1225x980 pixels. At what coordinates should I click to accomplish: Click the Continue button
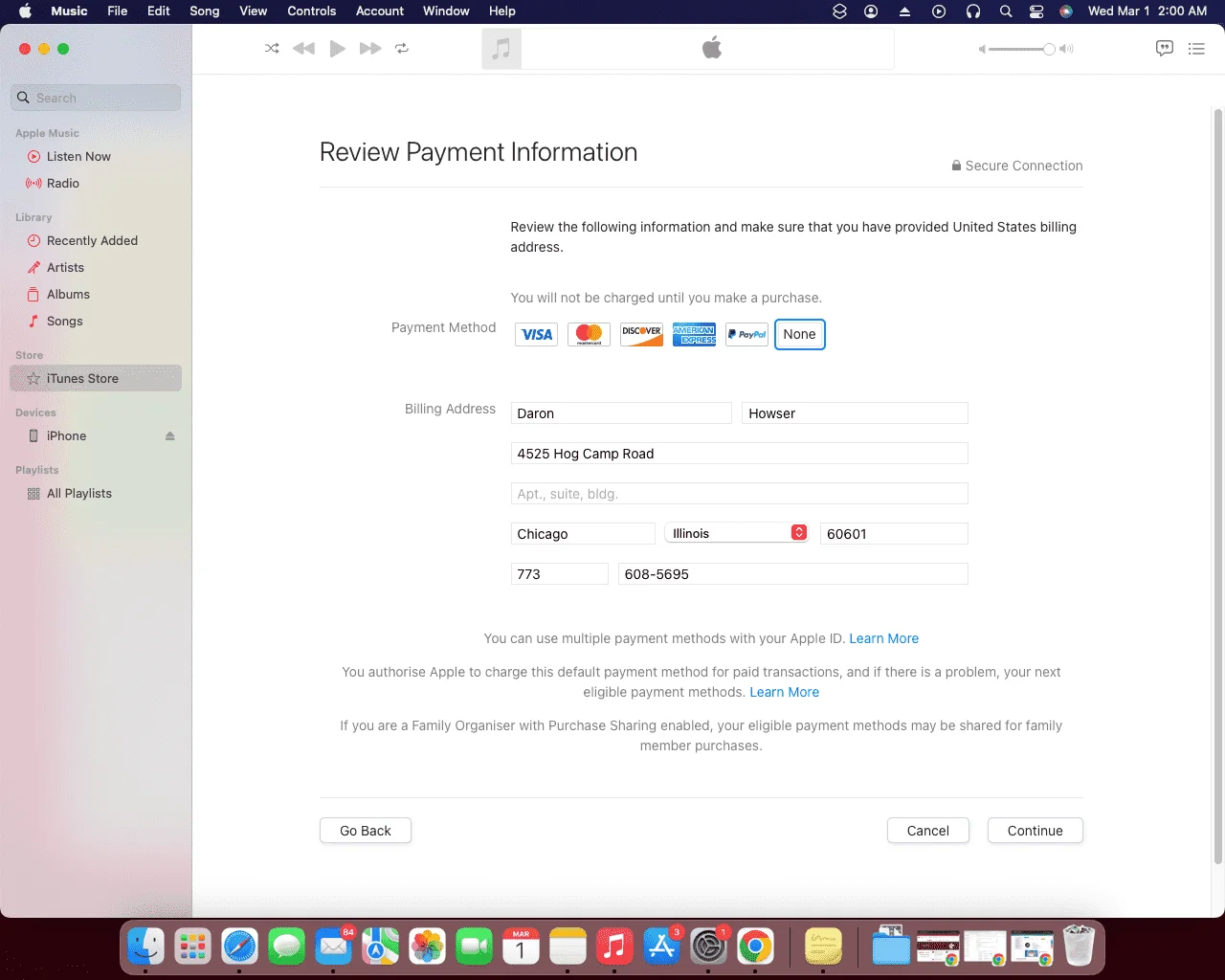click(x=1035, y=831)
